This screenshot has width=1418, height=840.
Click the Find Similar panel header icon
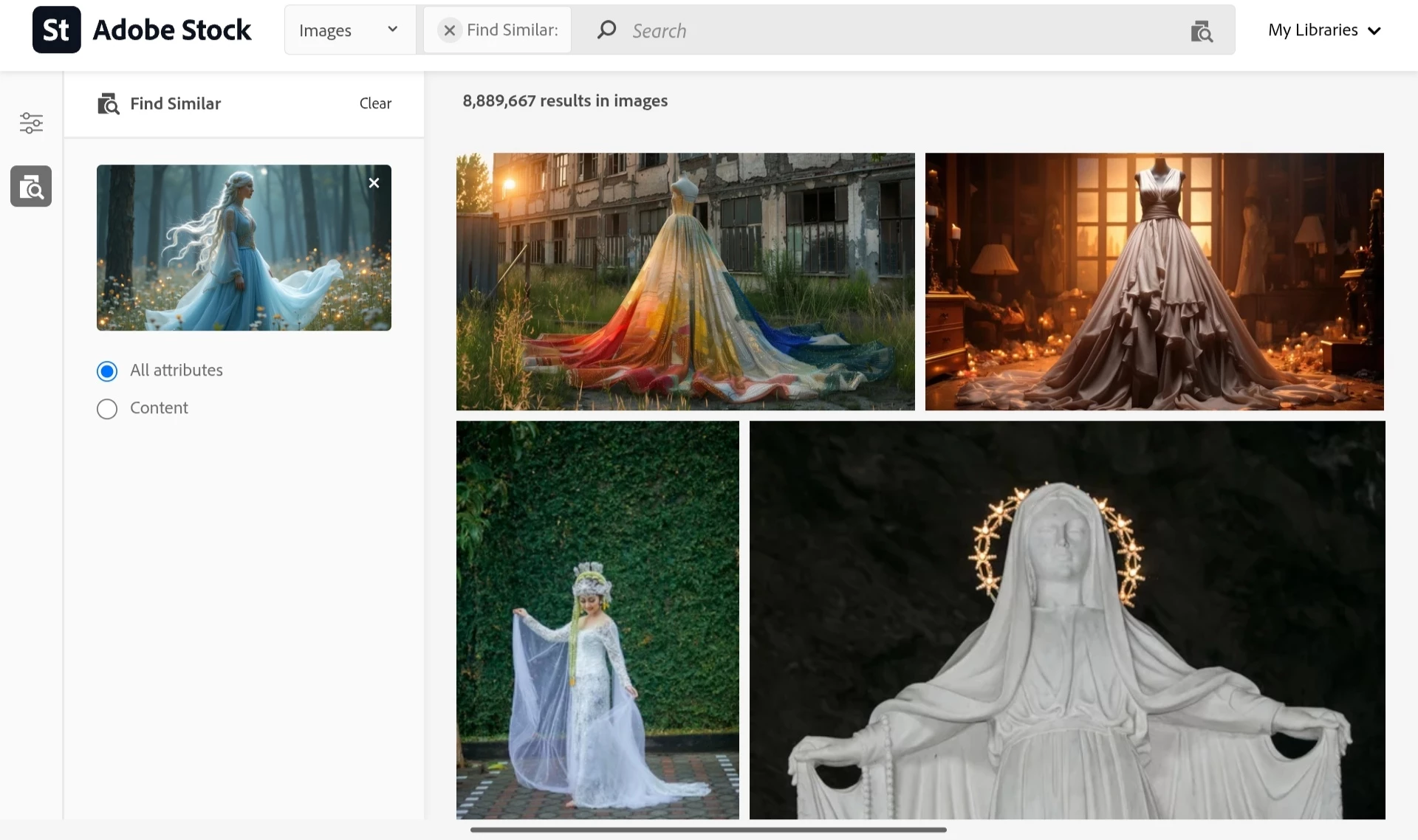(108, 104)
